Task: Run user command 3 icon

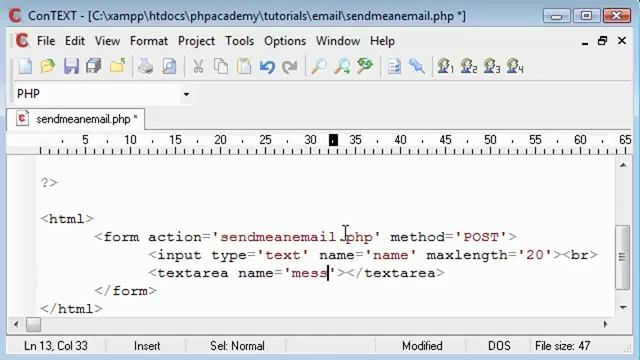Action: coord(492,66)
